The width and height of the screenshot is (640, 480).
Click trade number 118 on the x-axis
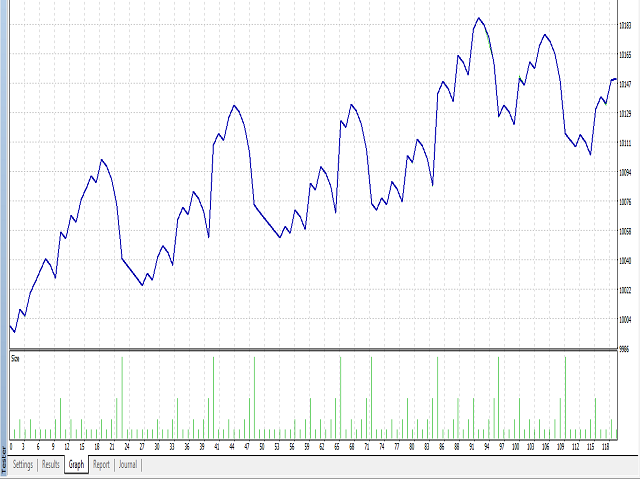[606, 447]
